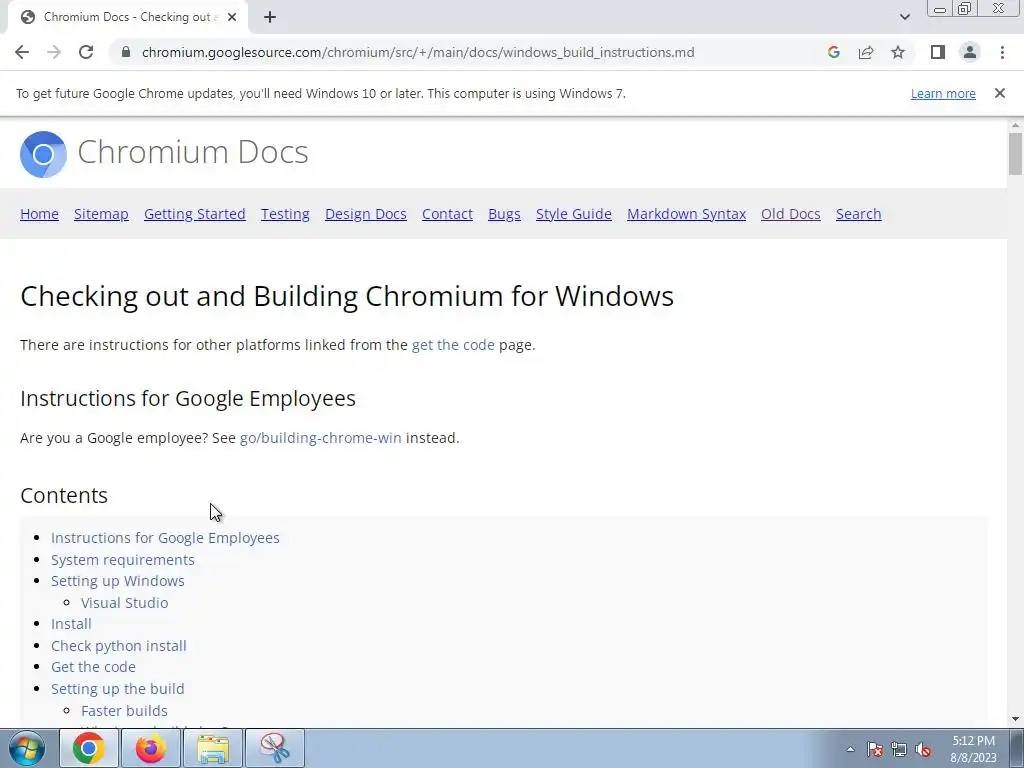The image size is (1024, 768).
Task: Open the Search nav link
Action: coord(859,214)
